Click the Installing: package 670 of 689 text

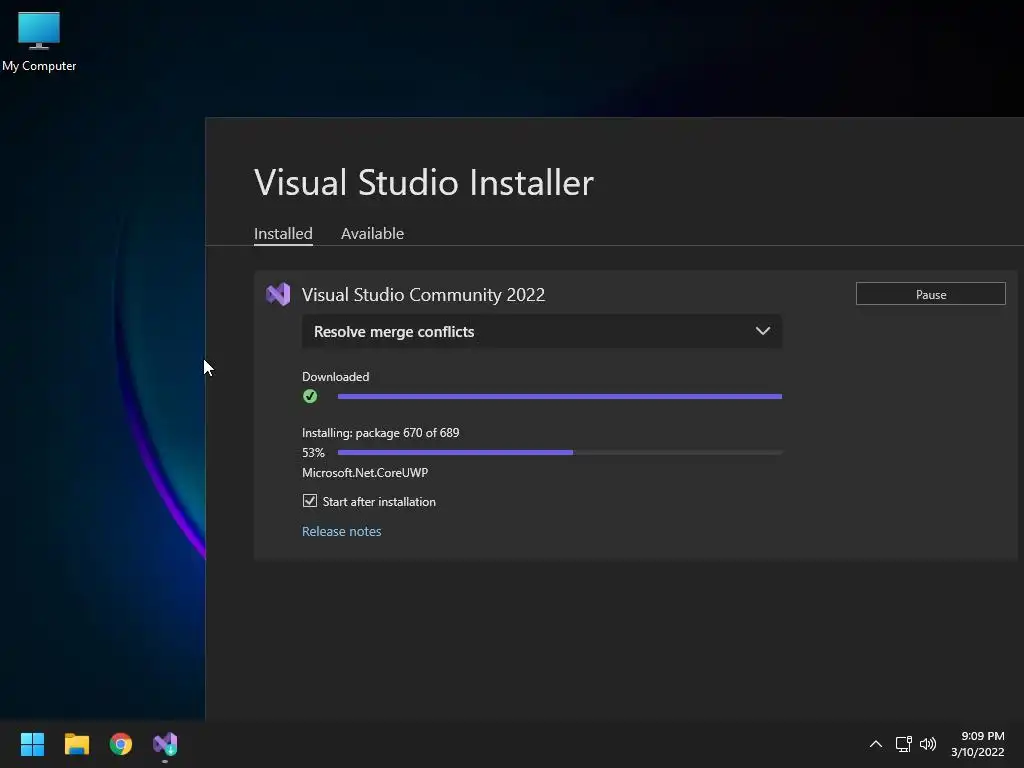(x=381, y=432)
